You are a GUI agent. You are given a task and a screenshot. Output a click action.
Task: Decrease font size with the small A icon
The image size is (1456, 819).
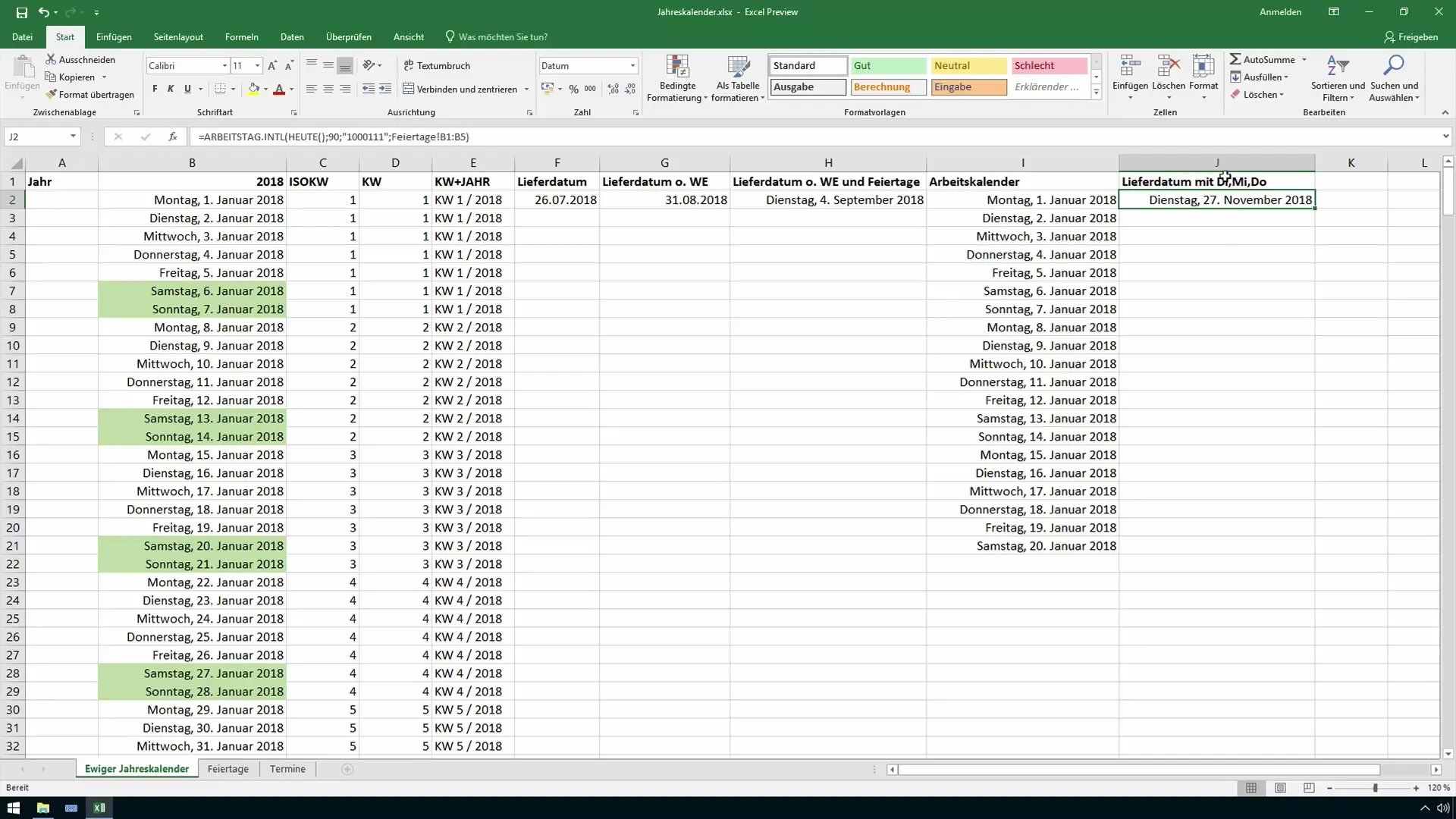(289, 66)
